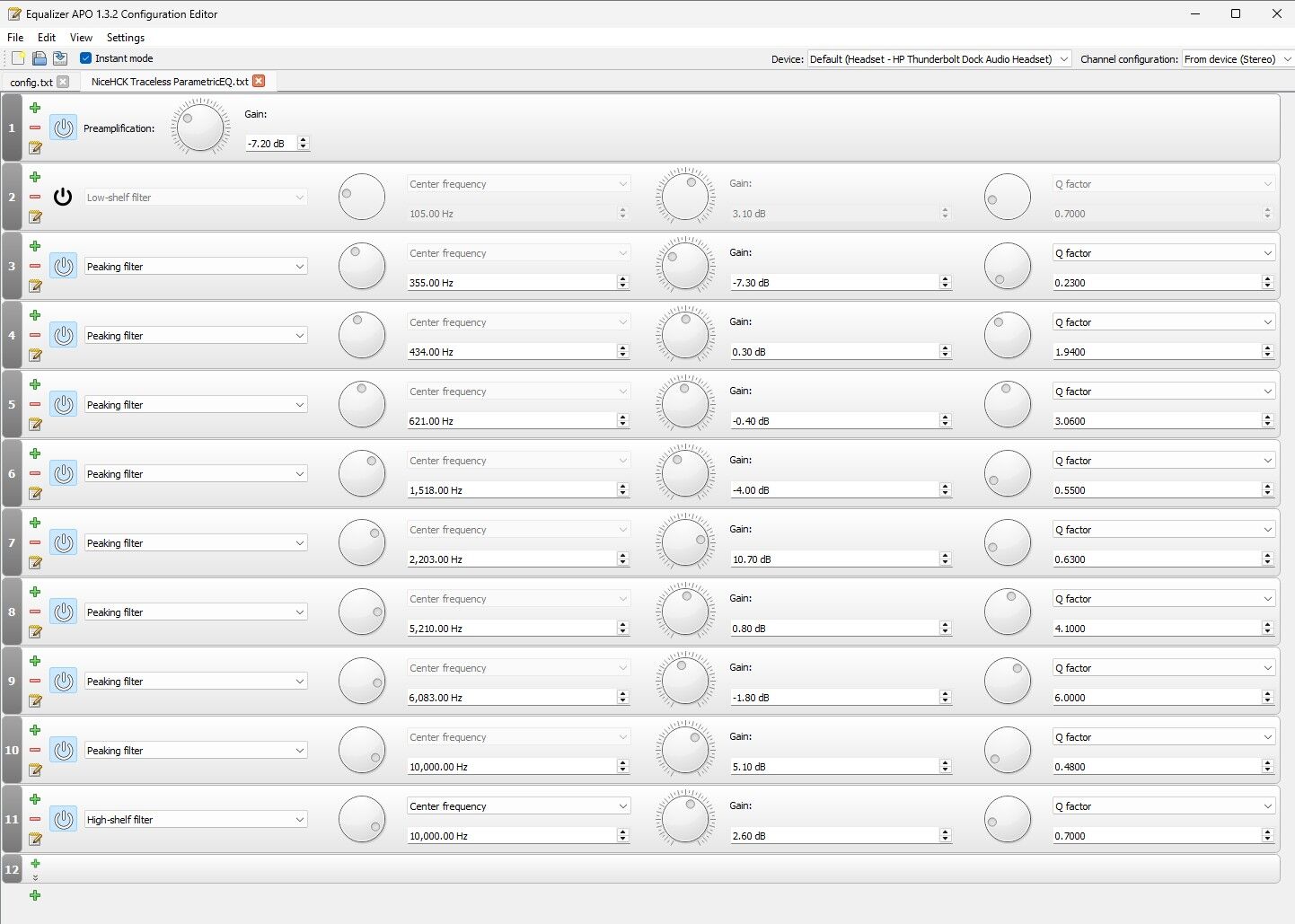The image size is (1295, 924).
Task: Click the stepper on 621.00 Hz field
Action: 622,421
